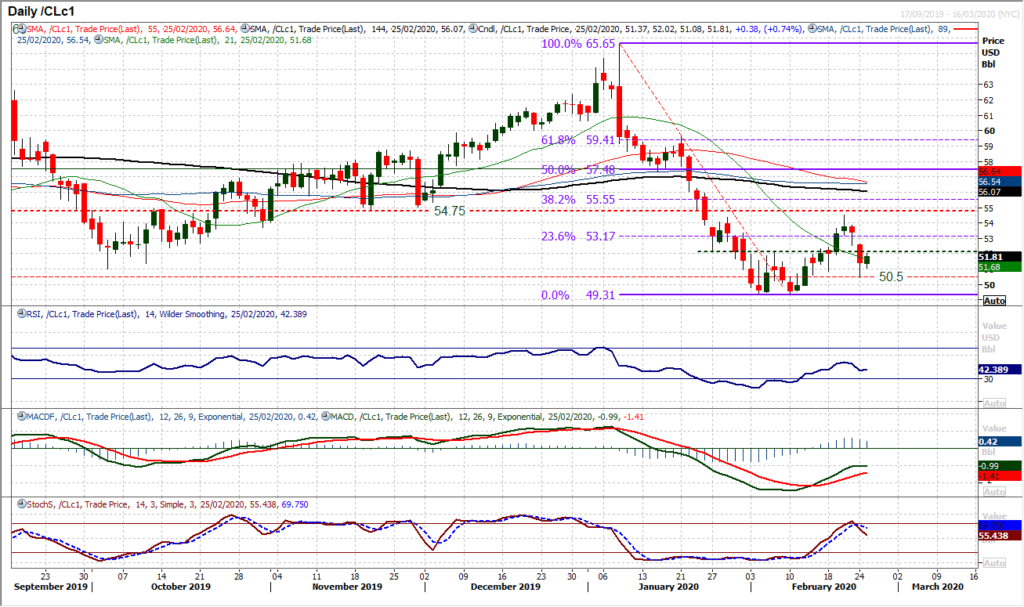Click the clock icon beside the 89-period SMA legend
1024x607 pixels.
tap(811, 29)
